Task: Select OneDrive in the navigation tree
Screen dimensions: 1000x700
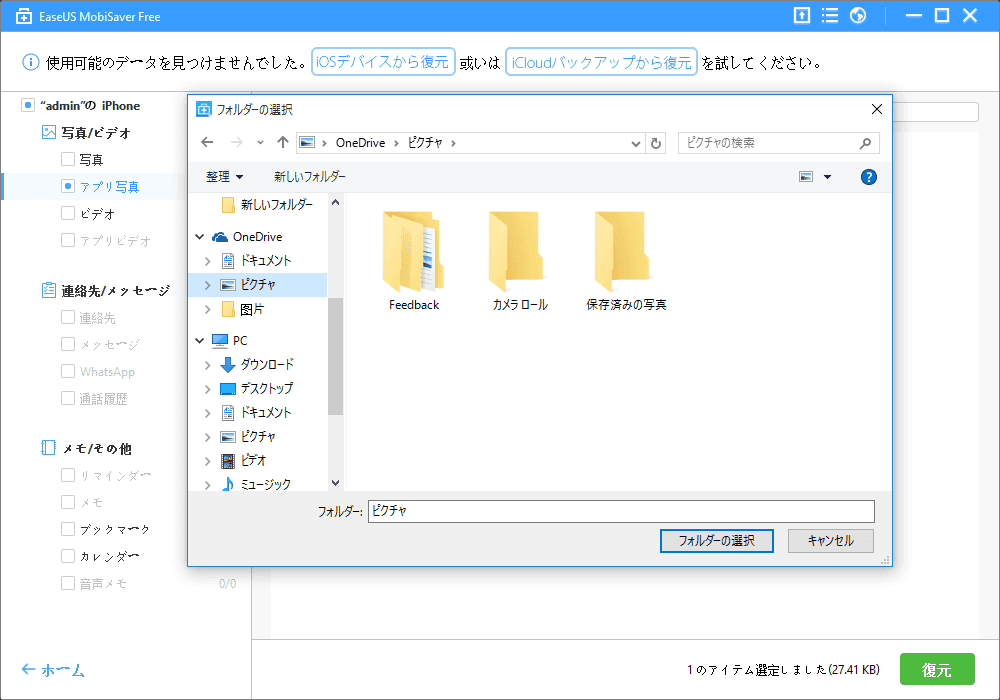Action: (257, 237)
